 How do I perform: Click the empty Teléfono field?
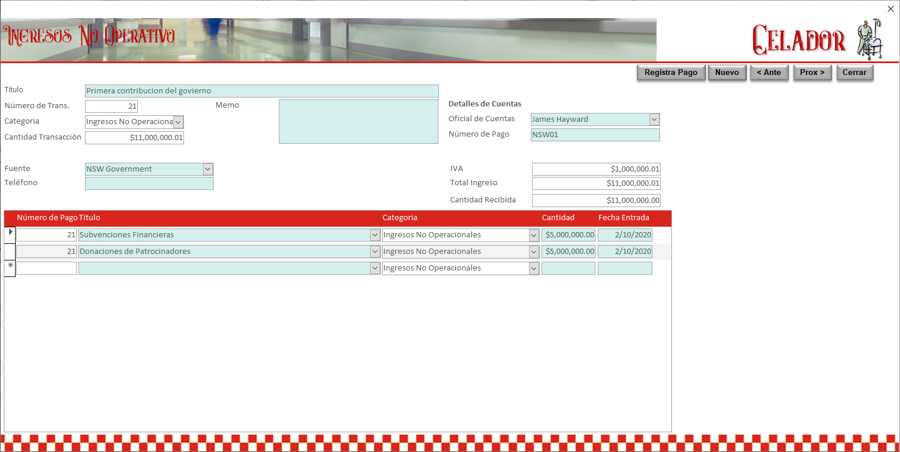149,183
